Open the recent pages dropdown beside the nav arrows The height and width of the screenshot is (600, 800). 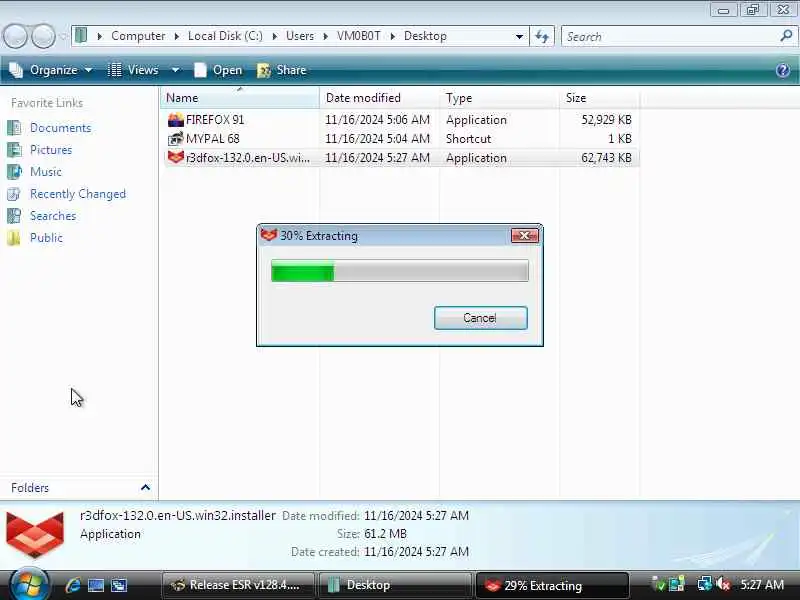point(63,36)
